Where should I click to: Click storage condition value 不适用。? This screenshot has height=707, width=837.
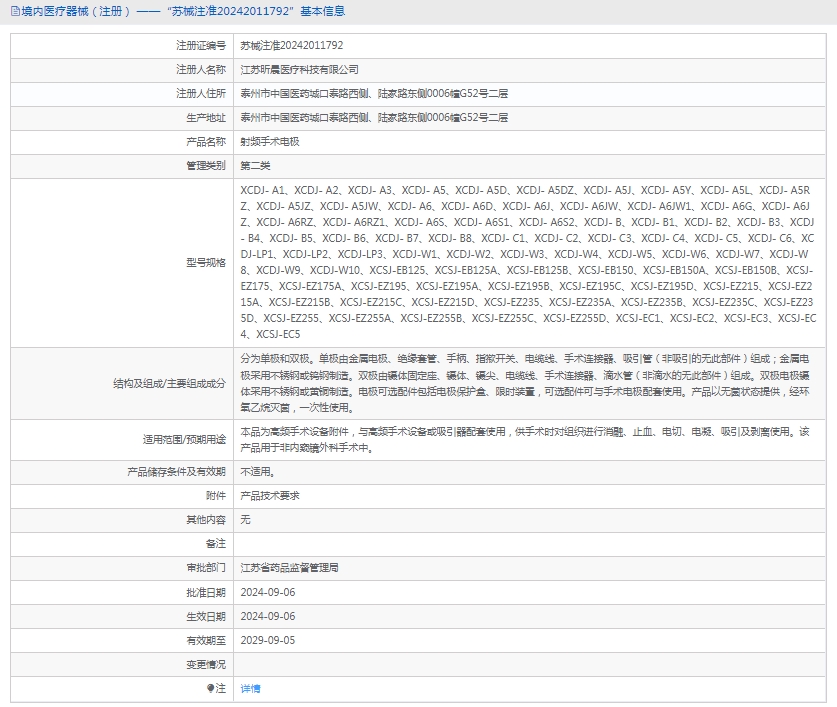click(x=257, y=472)
